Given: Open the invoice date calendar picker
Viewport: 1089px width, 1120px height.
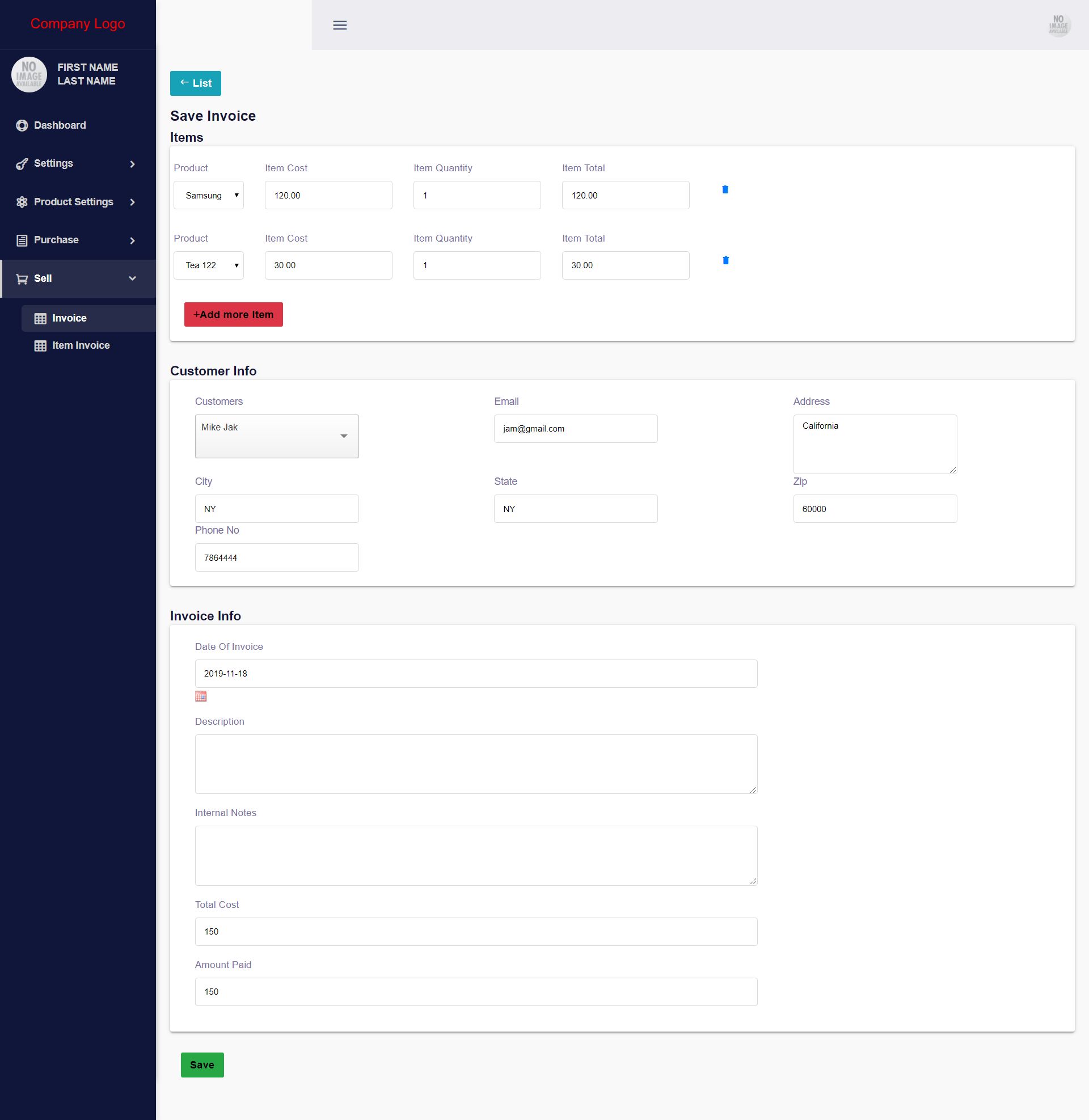Looking at the screenshot, I should point(201,696).
